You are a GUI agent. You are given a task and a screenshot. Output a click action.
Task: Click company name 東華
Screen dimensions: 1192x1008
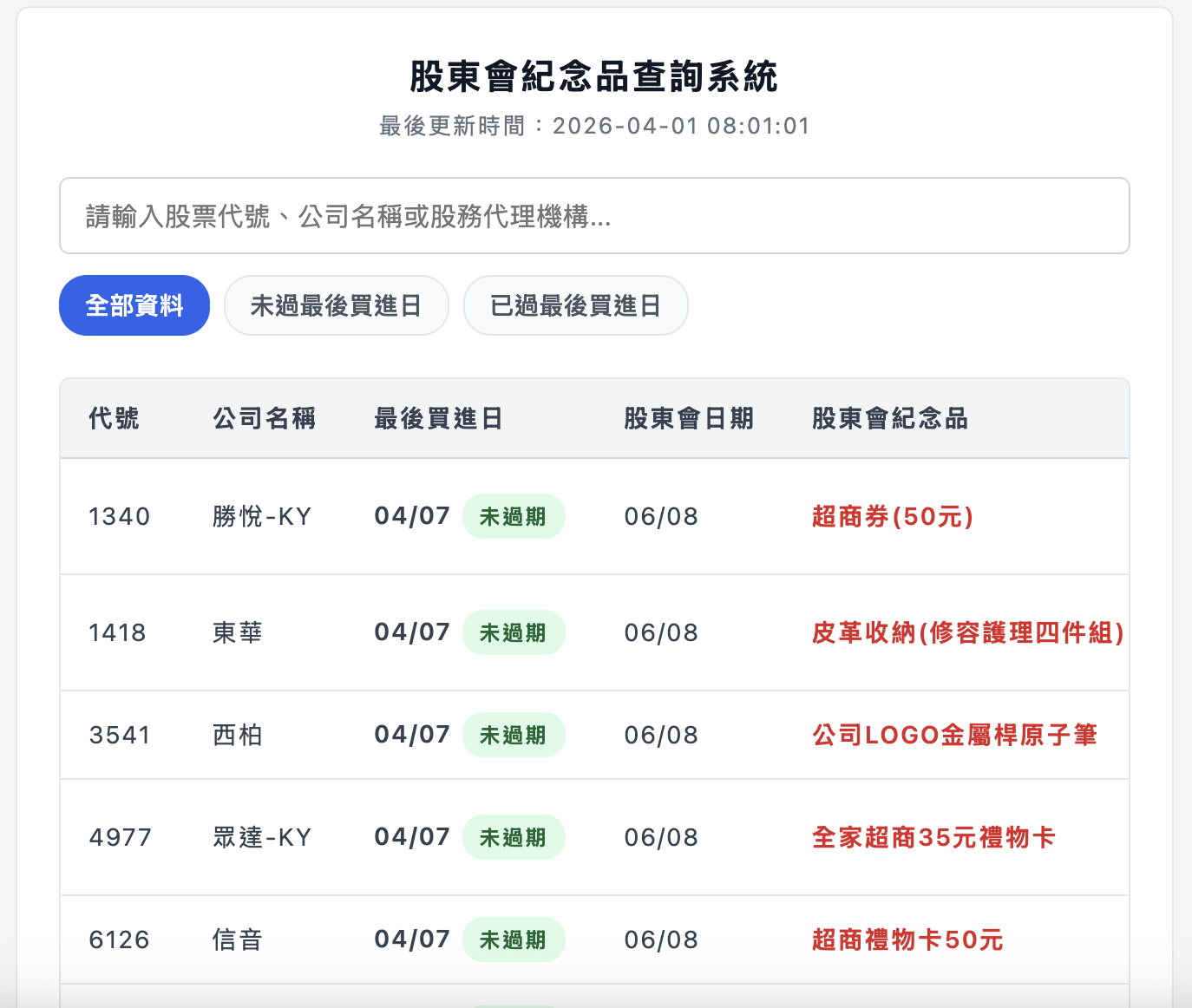click(x=238, y=633)
